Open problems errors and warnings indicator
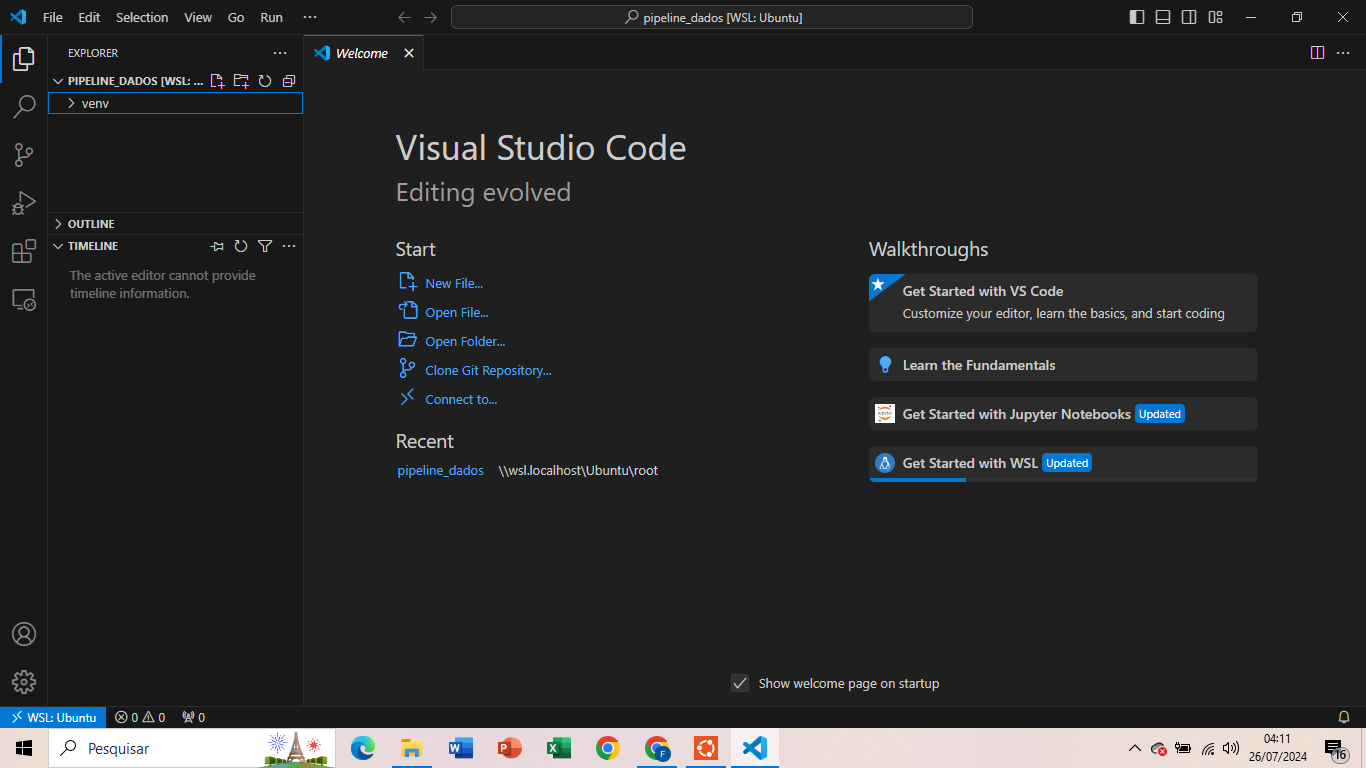The height and width of the screenshot is (768, 1366). pos(140,717)
